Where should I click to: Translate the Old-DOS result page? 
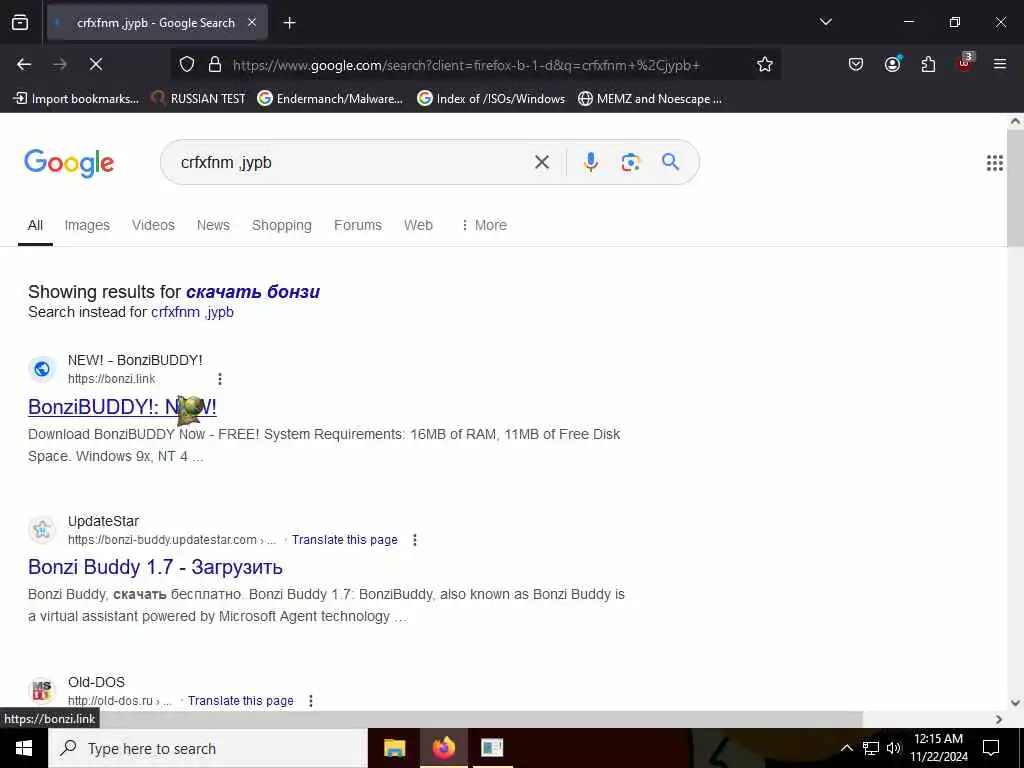240,700
